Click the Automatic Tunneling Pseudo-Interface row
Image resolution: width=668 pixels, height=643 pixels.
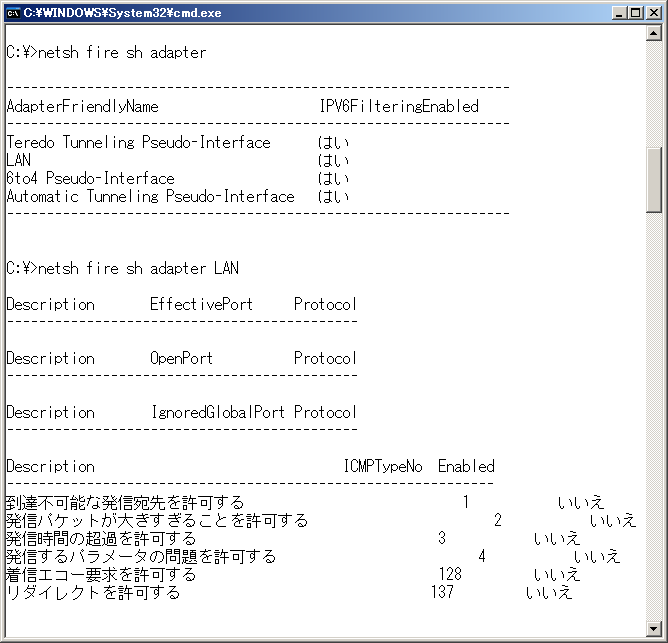pos(150,196)
